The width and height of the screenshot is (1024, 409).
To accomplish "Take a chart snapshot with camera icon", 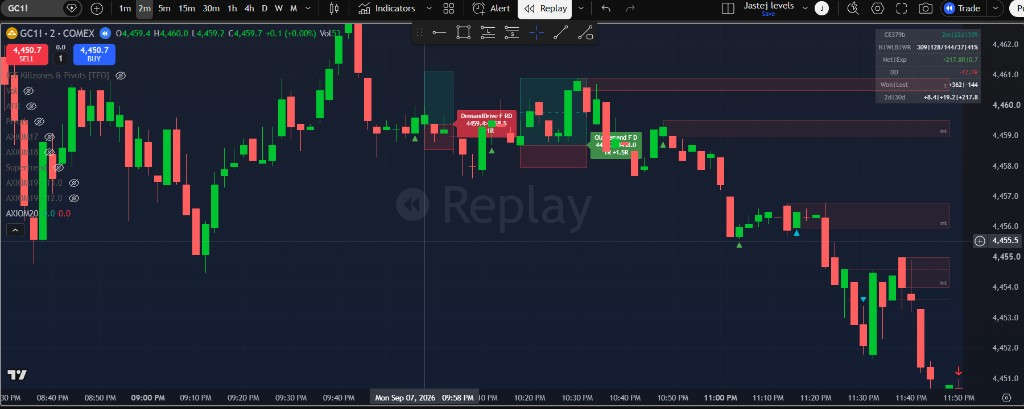I will pyautogui.click(x=925, y=8).
